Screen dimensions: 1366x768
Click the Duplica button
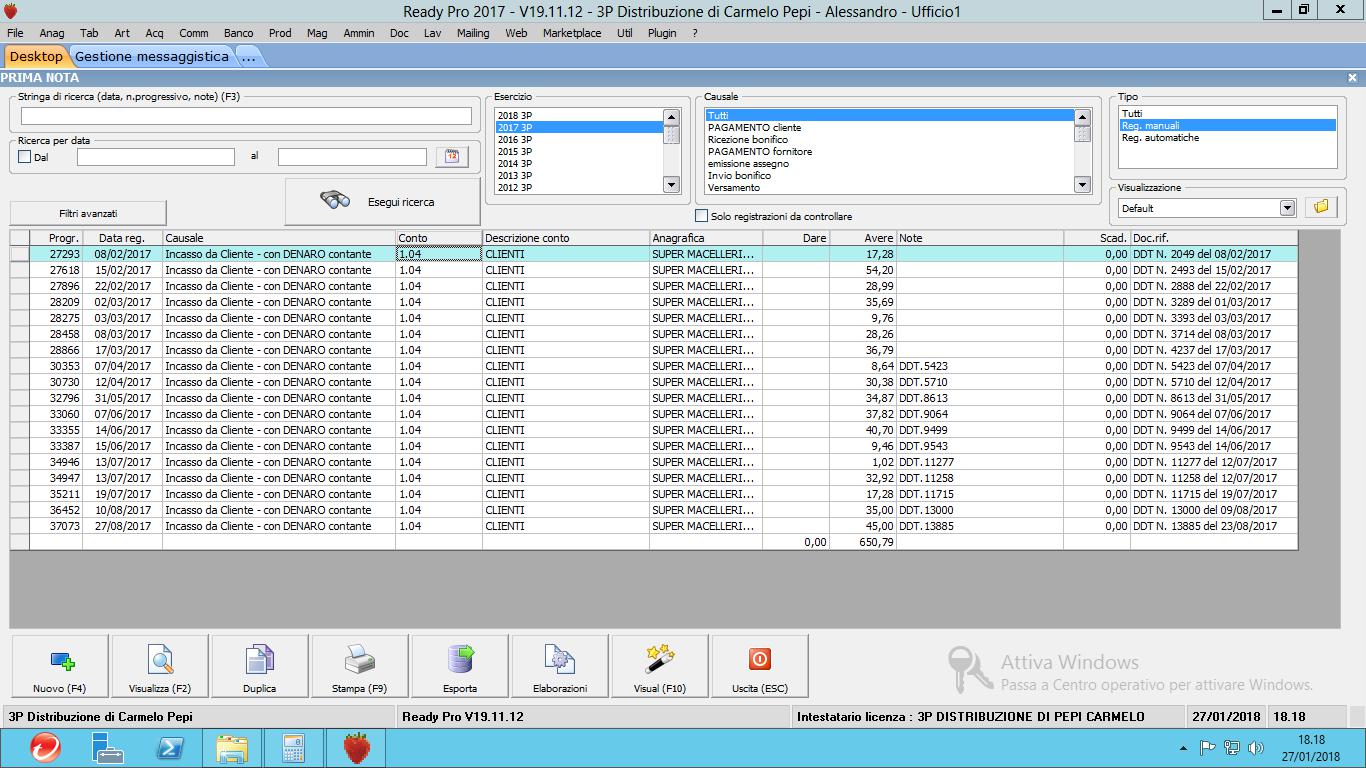[260, 666]
